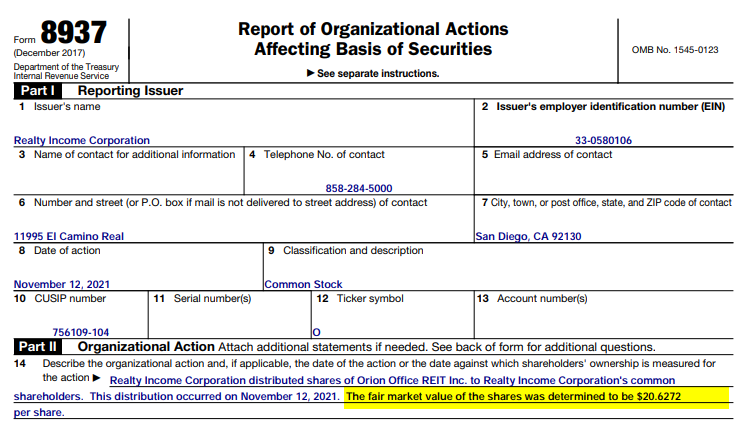Click the ticker symbol 'O' value
Viewport: 736px width, 433px height.
point(316,332)
